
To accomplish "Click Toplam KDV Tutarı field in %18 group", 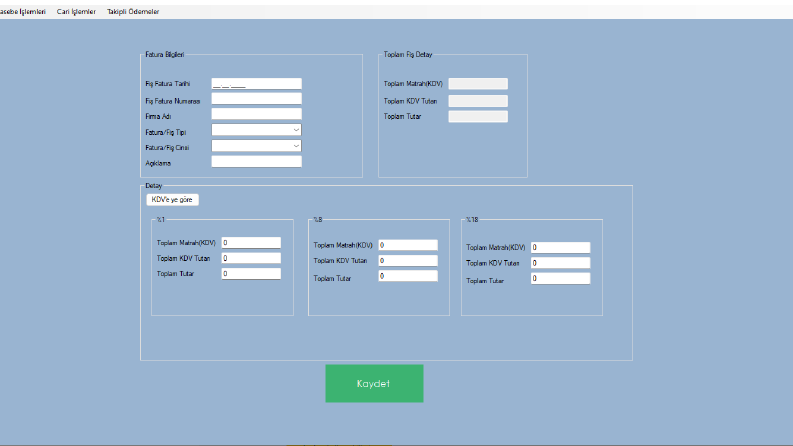I will (560, 263).
